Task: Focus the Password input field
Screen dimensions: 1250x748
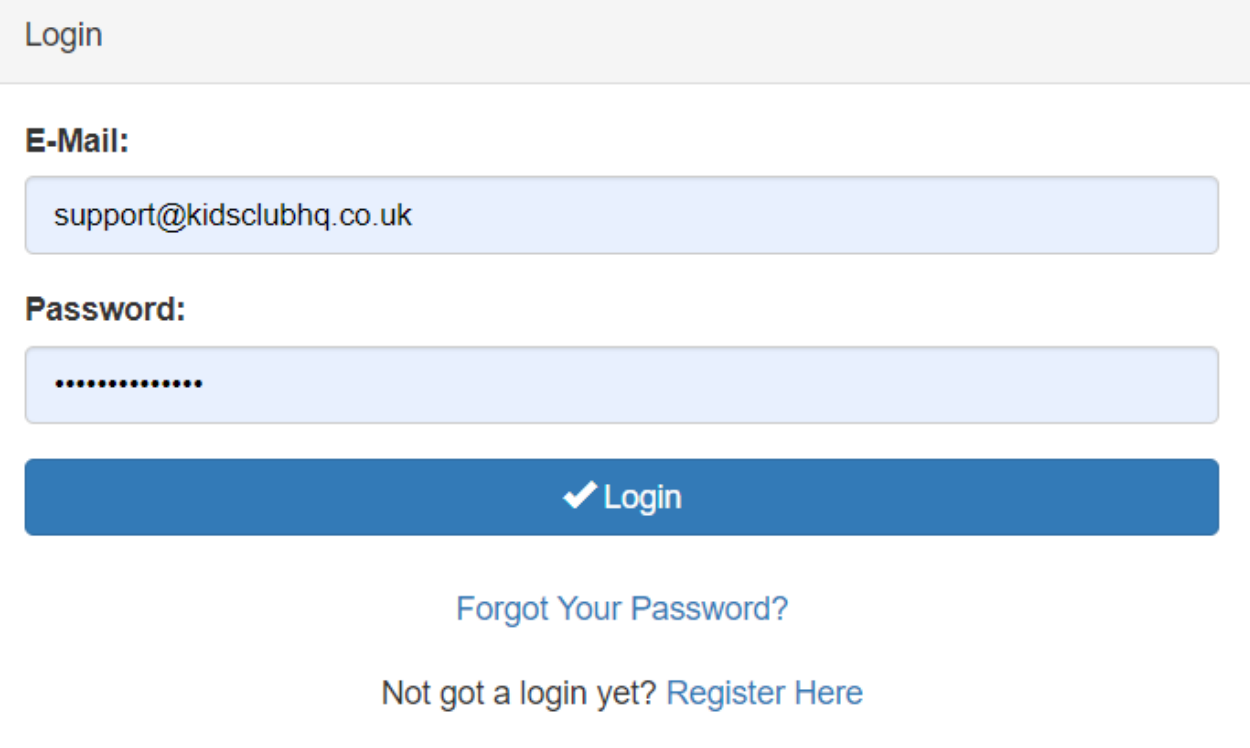Action: tap(621, 385)
